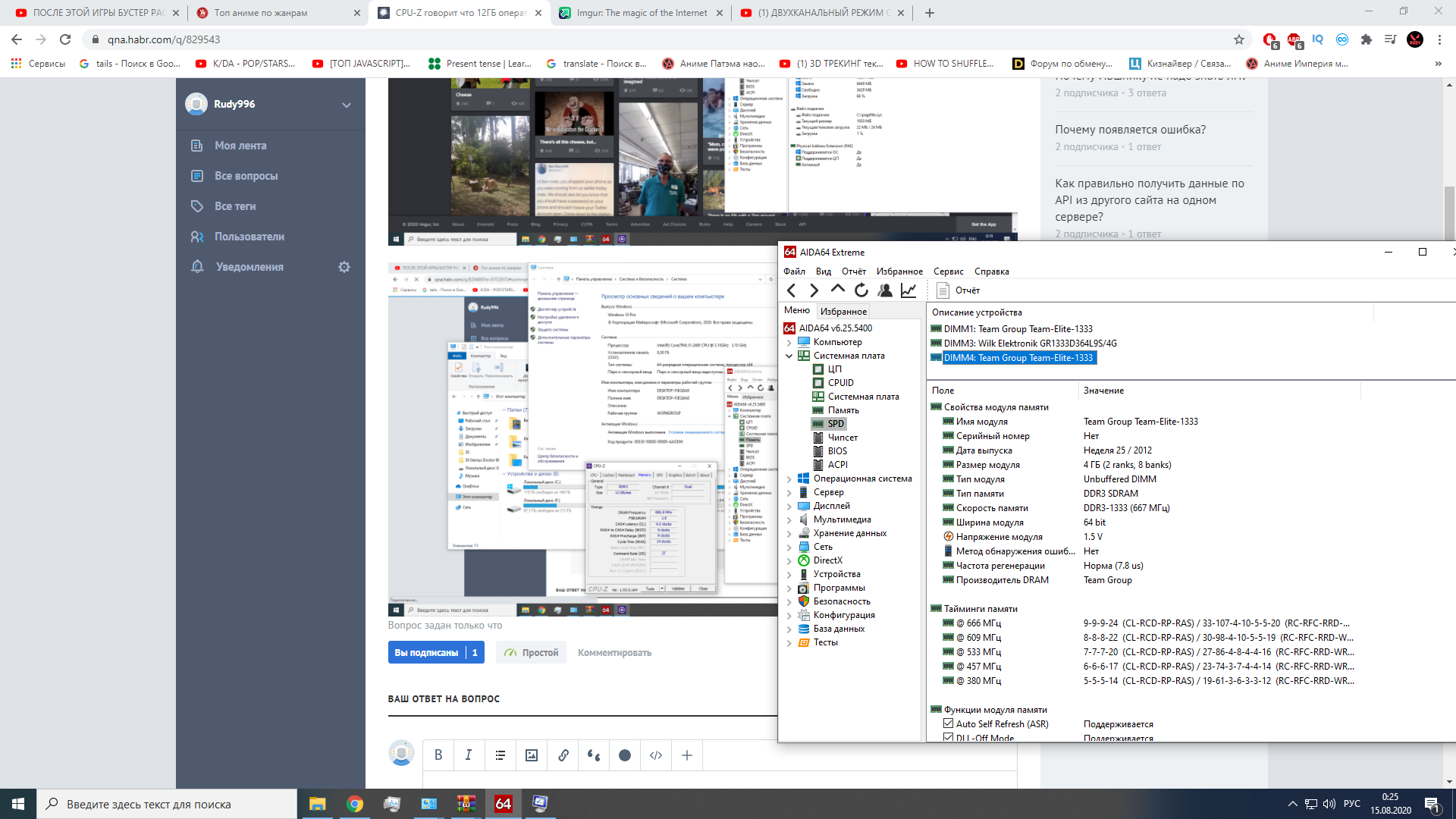
Task: Open Chrome from the taskbar
Action: coord(354,804)
